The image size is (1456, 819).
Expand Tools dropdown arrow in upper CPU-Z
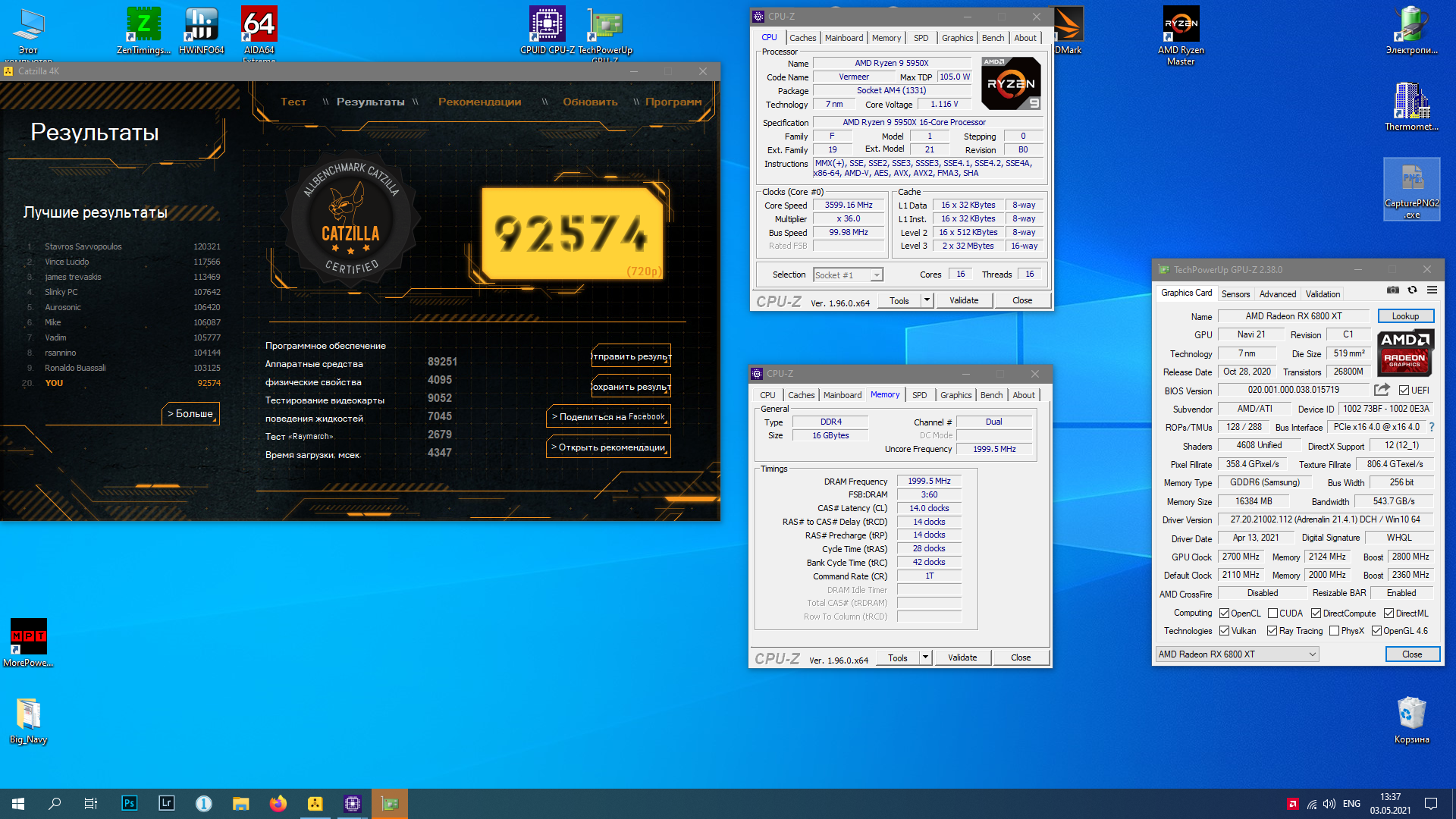pos(927,300)
